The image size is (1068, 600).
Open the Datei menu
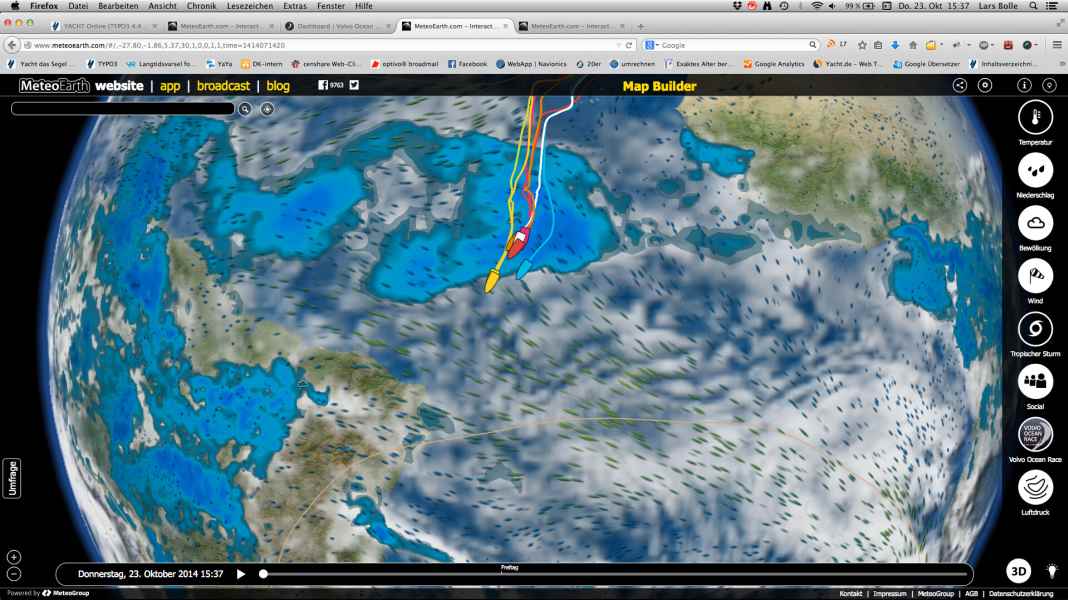point(78,5)
